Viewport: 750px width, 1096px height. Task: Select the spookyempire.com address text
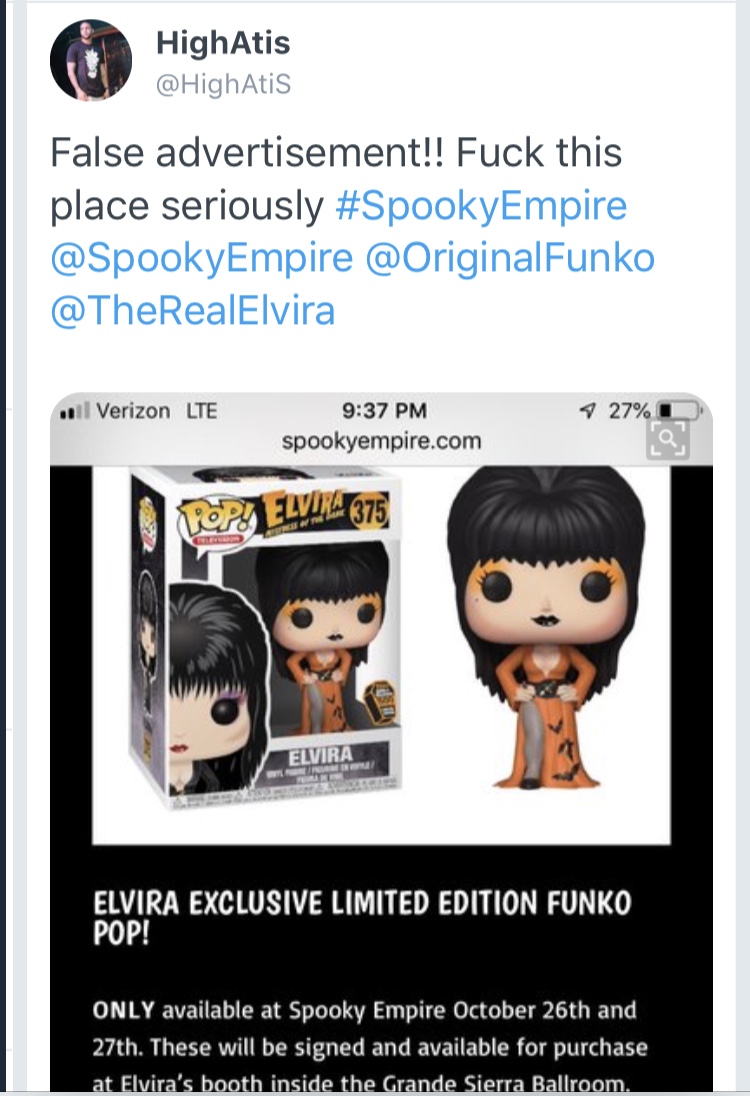[x=382, y=441]
